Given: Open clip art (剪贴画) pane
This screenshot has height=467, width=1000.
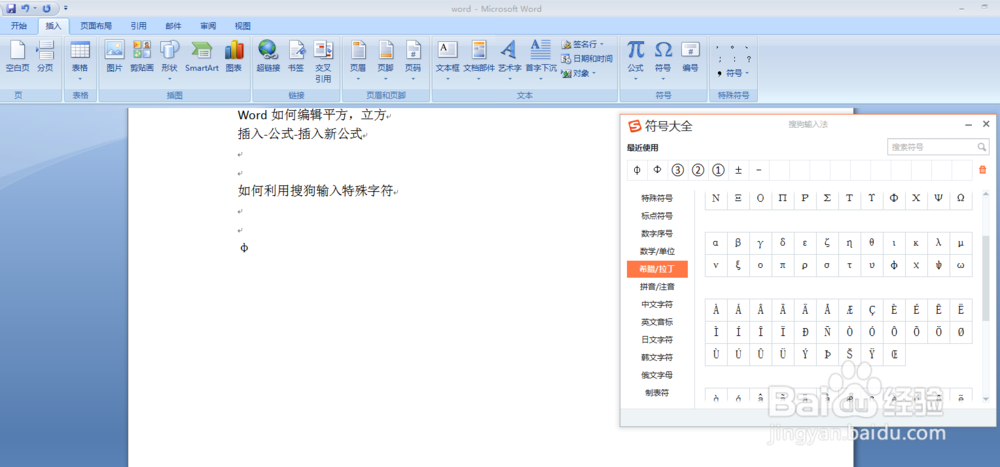Looking at the screenshot, I should 142,57.
